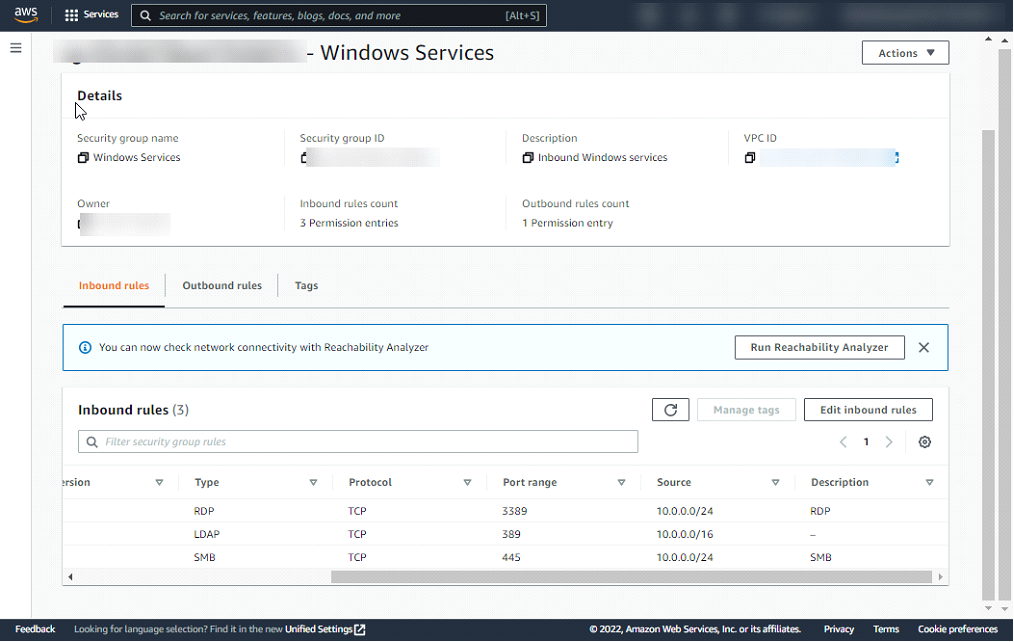This screenshot has width=1014, height=642.
Task: Sort rules by Protocol column
Action: [467, 483]
